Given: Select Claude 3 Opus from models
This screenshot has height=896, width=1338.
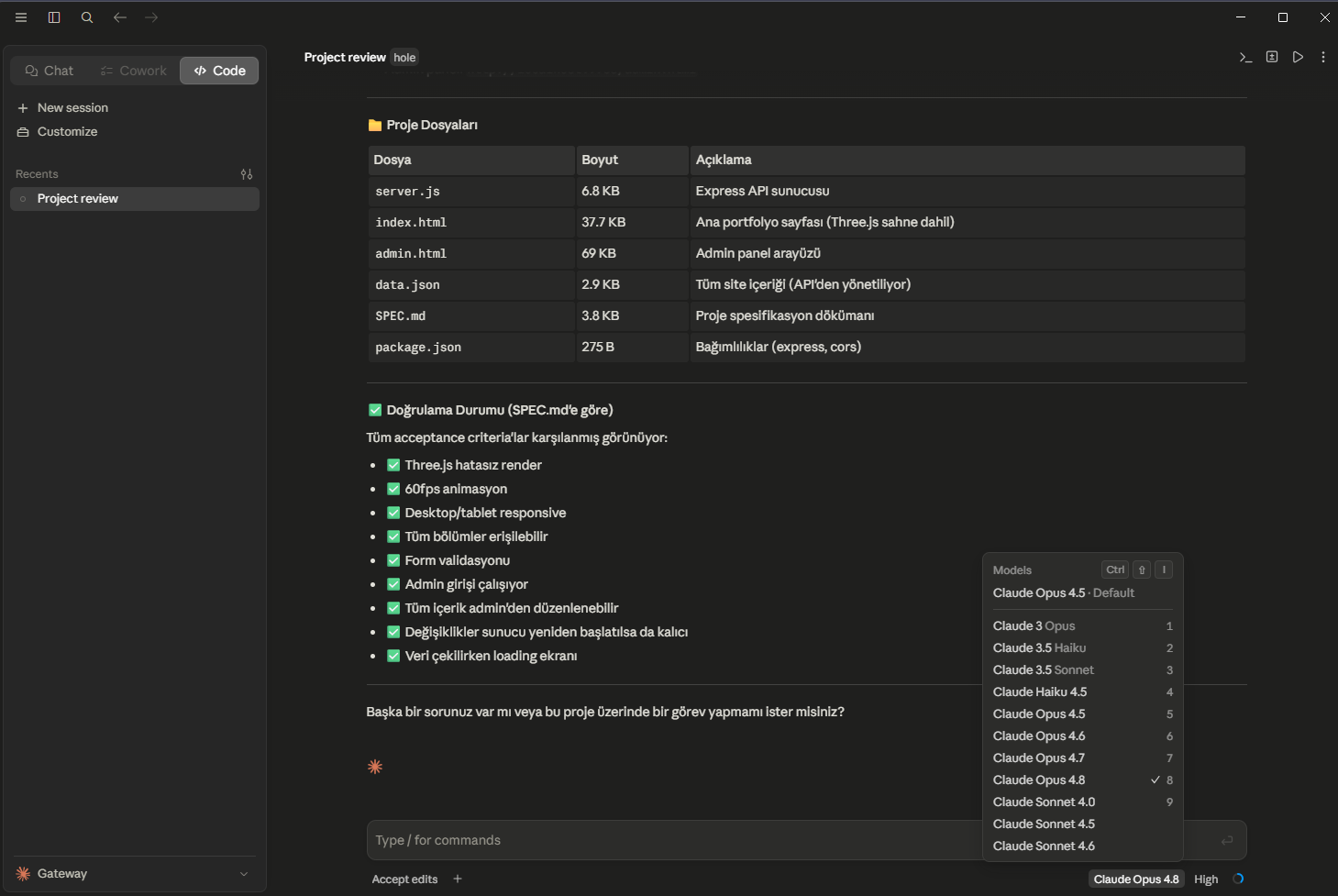Looking at the screenshot, I should click(1082, 626).
